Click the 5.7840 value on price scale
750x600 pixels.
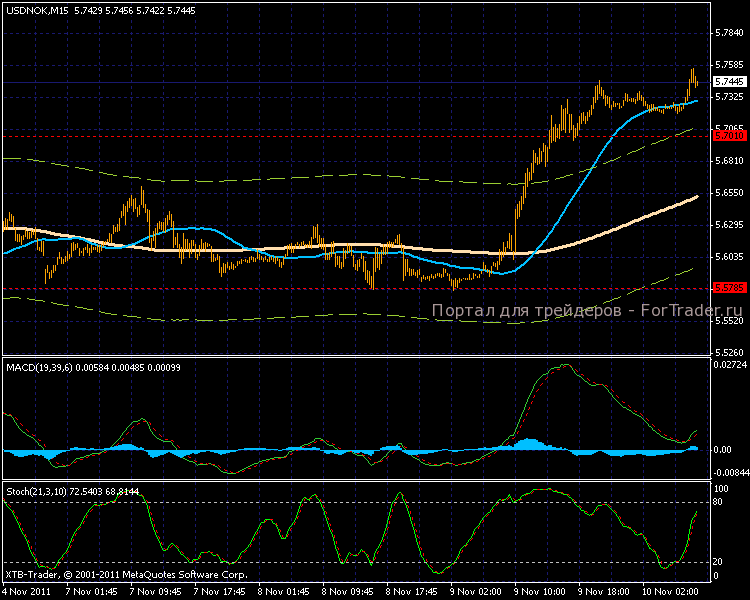(728, 33)
